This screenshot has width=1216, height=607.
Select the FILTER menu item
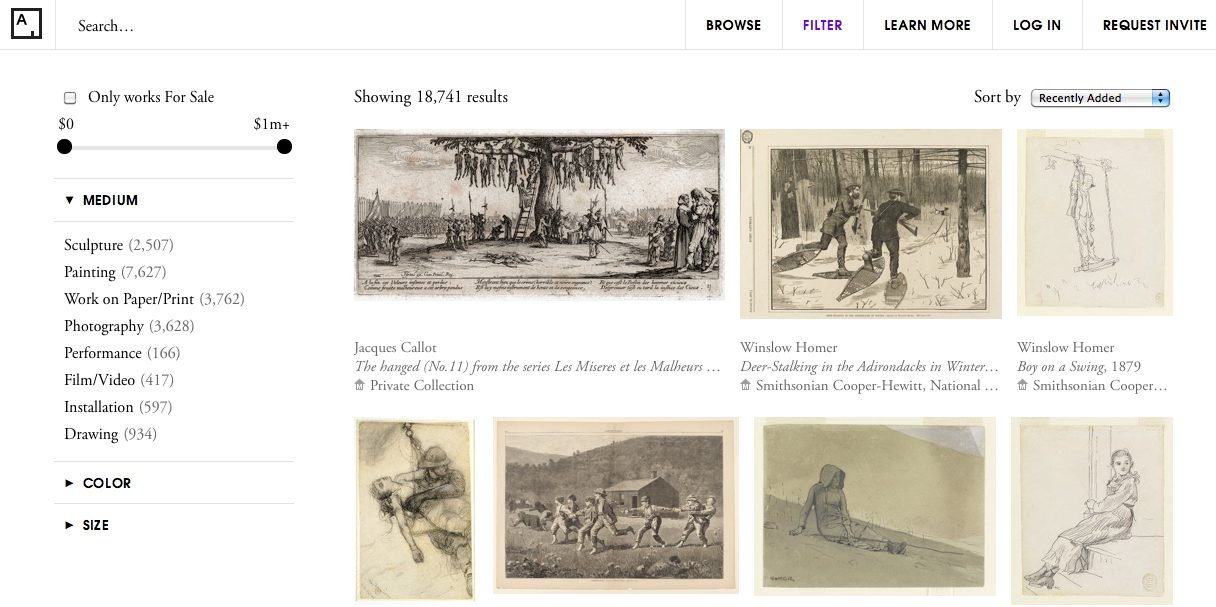[x=822, y=25]
